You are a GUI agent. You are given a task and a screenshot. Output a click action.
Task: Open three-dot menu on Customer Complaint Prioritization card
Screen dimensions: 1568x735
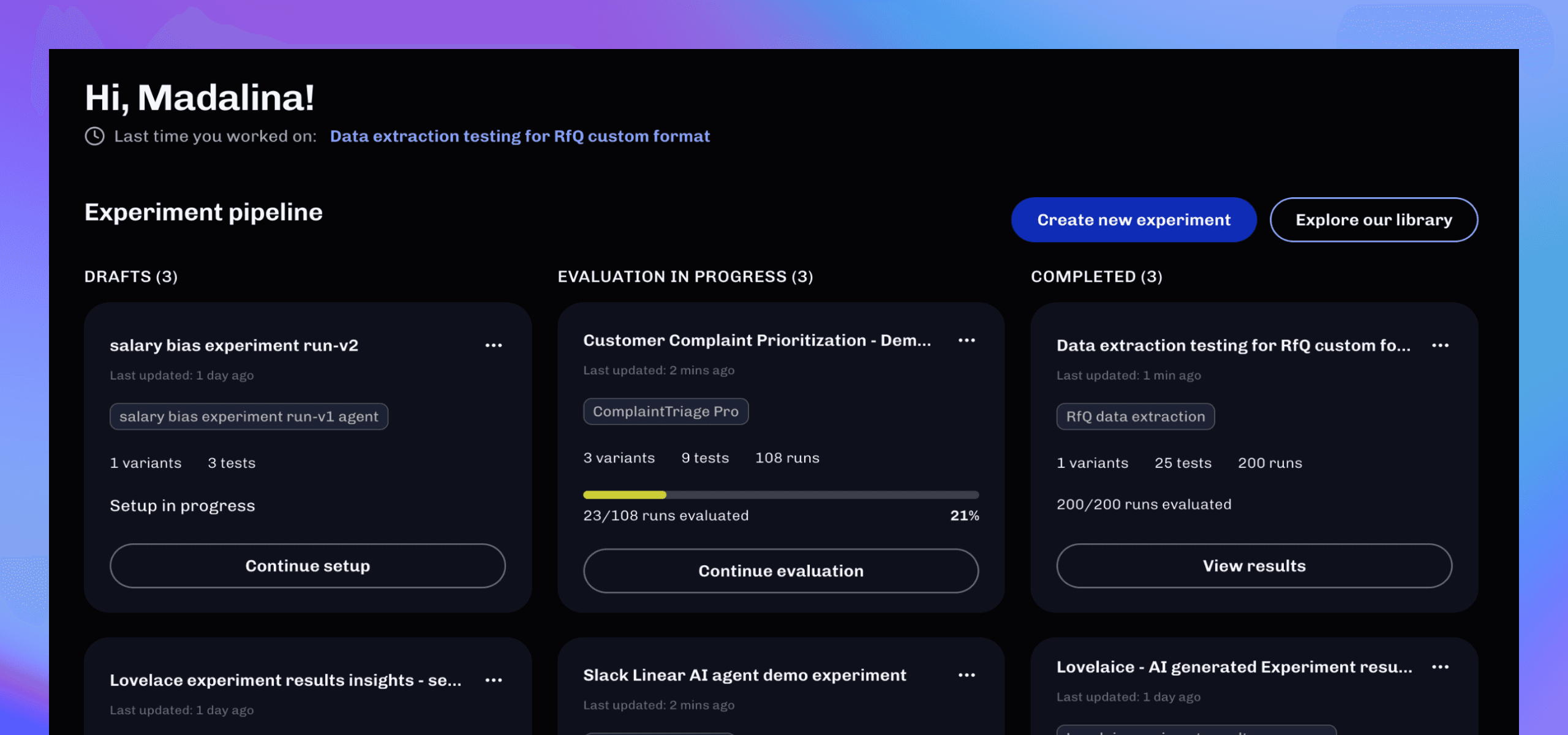tap(967, 341)
